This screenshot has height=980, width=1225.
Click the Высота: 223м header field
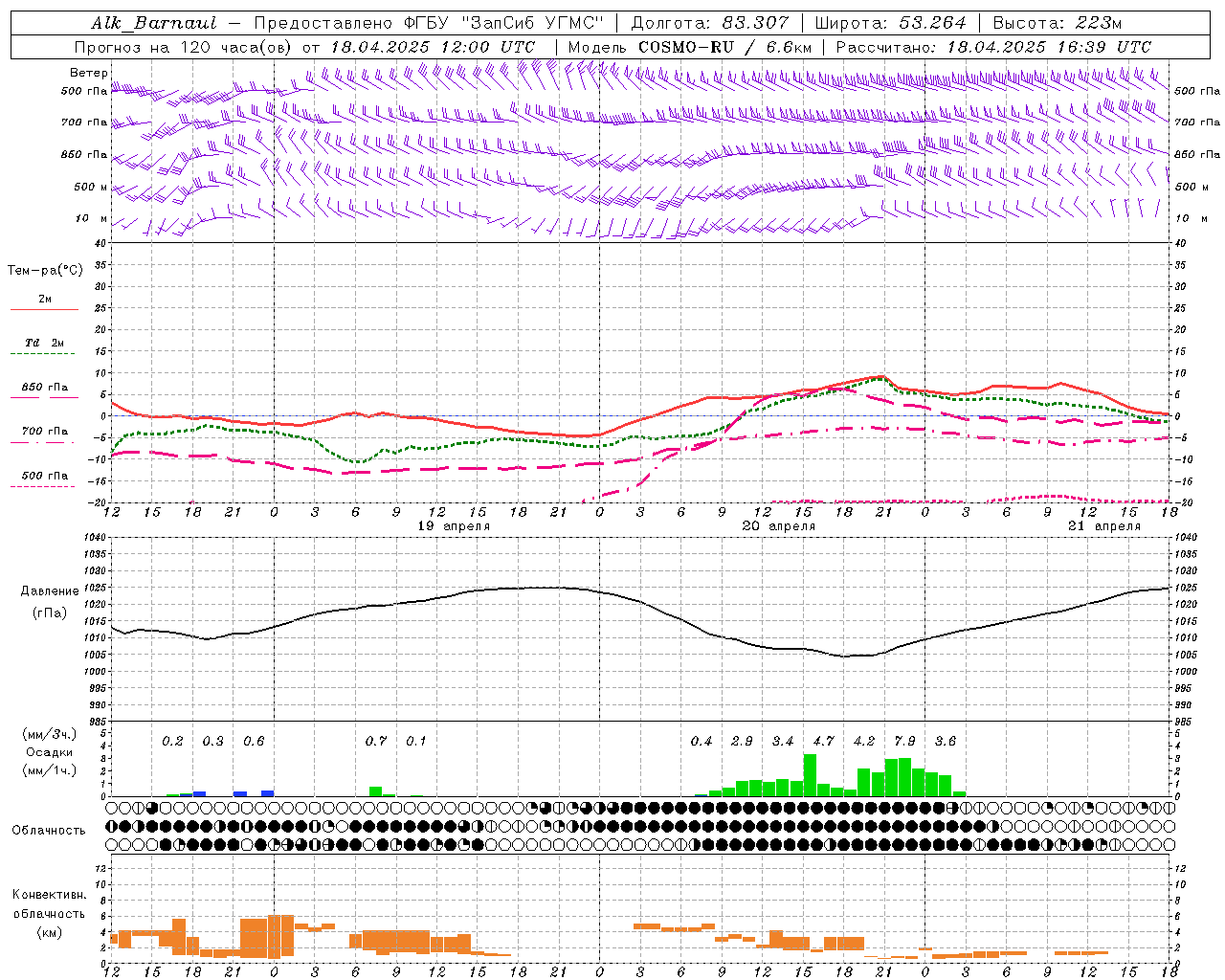[x=1057, y=23]
